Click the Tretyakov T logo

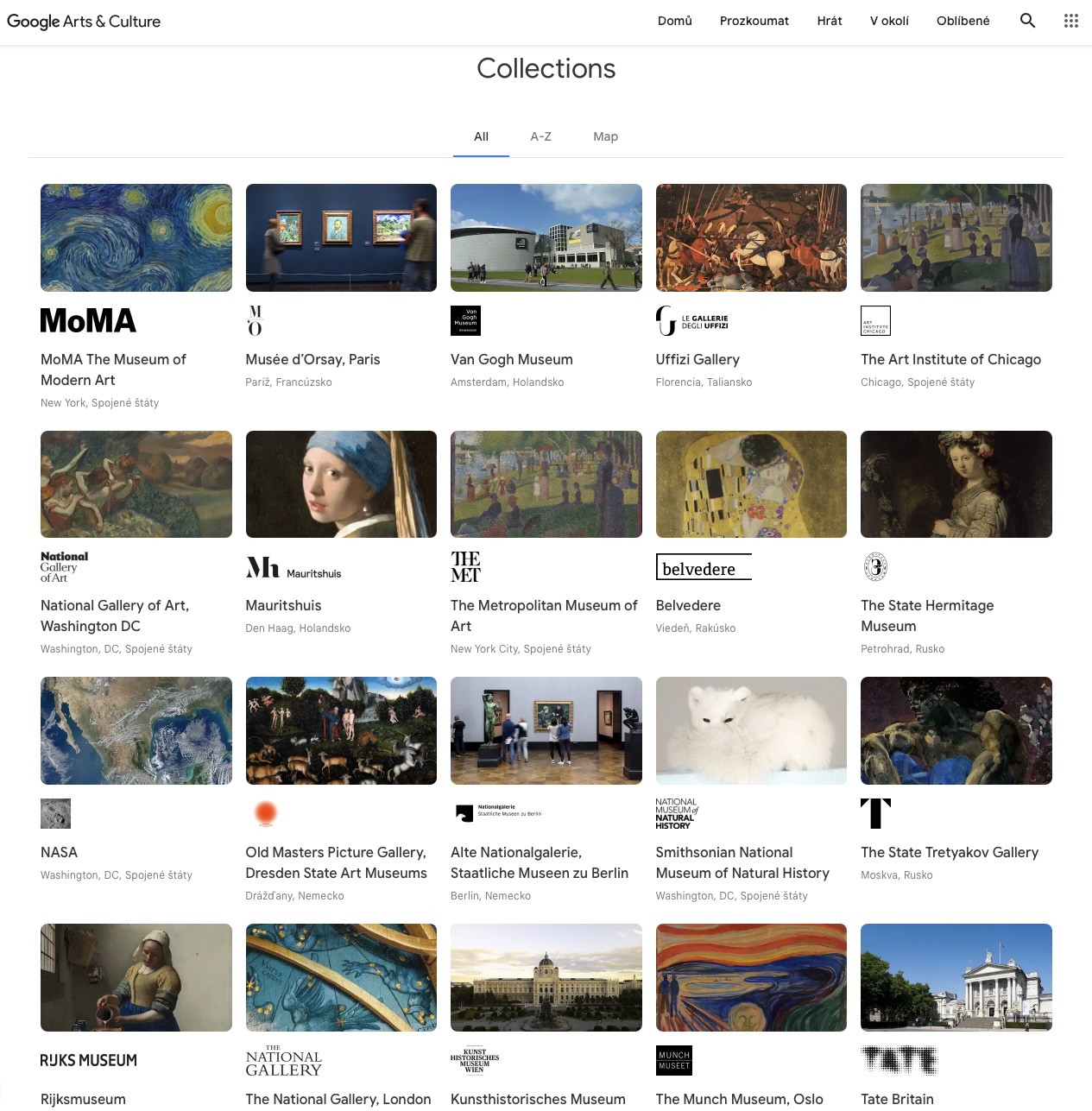pyautogui.click(x=875, y=814)
